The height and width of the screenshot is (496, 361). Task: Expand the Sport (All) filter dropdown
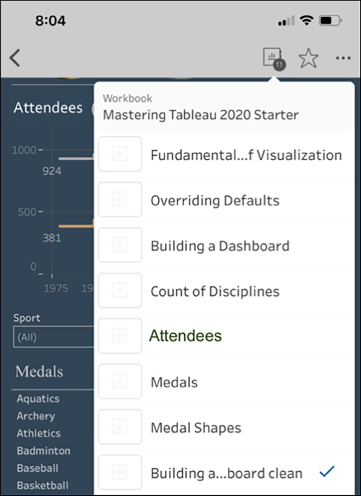coord(53,337)
